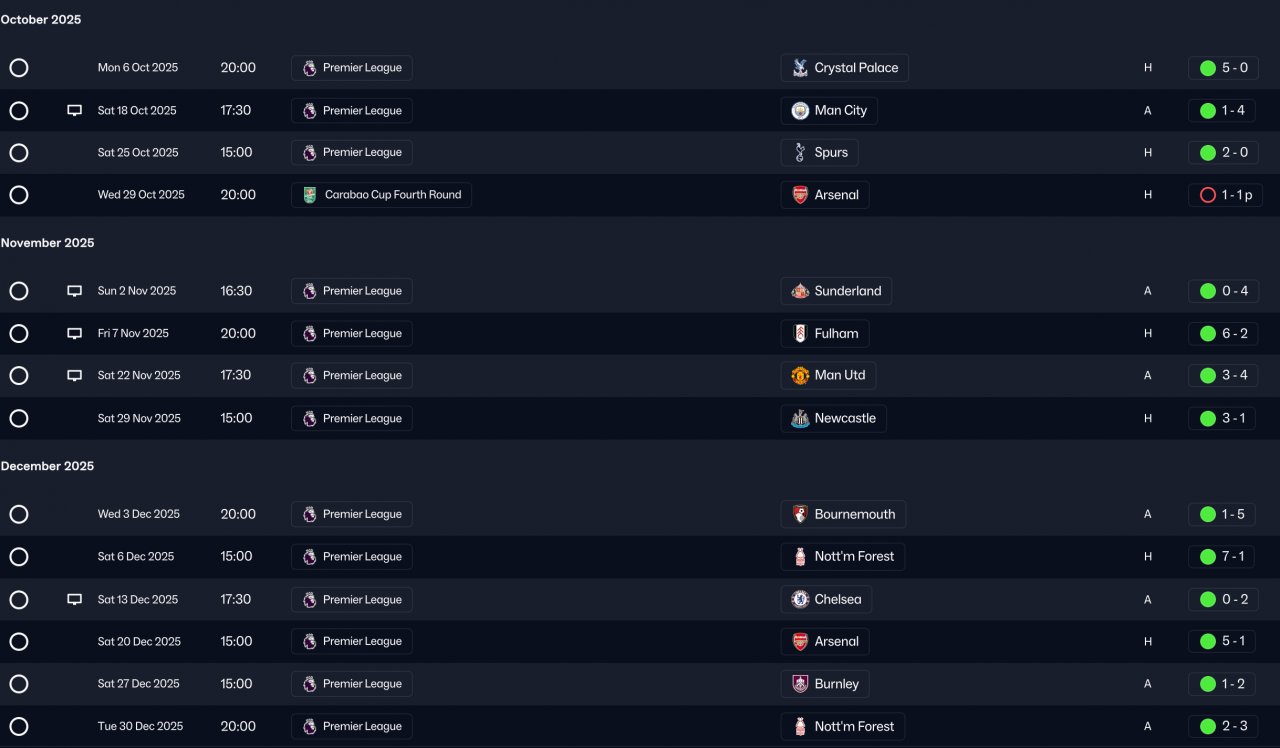Click the Man Utd club crest icon
Screen dimensions: 1280x748
[800, 376]
